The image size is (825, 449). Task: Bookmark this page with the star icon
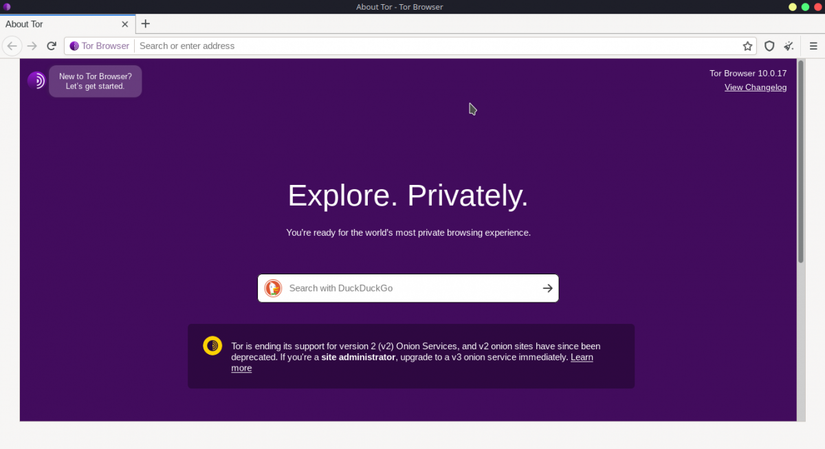click(747, 46)
